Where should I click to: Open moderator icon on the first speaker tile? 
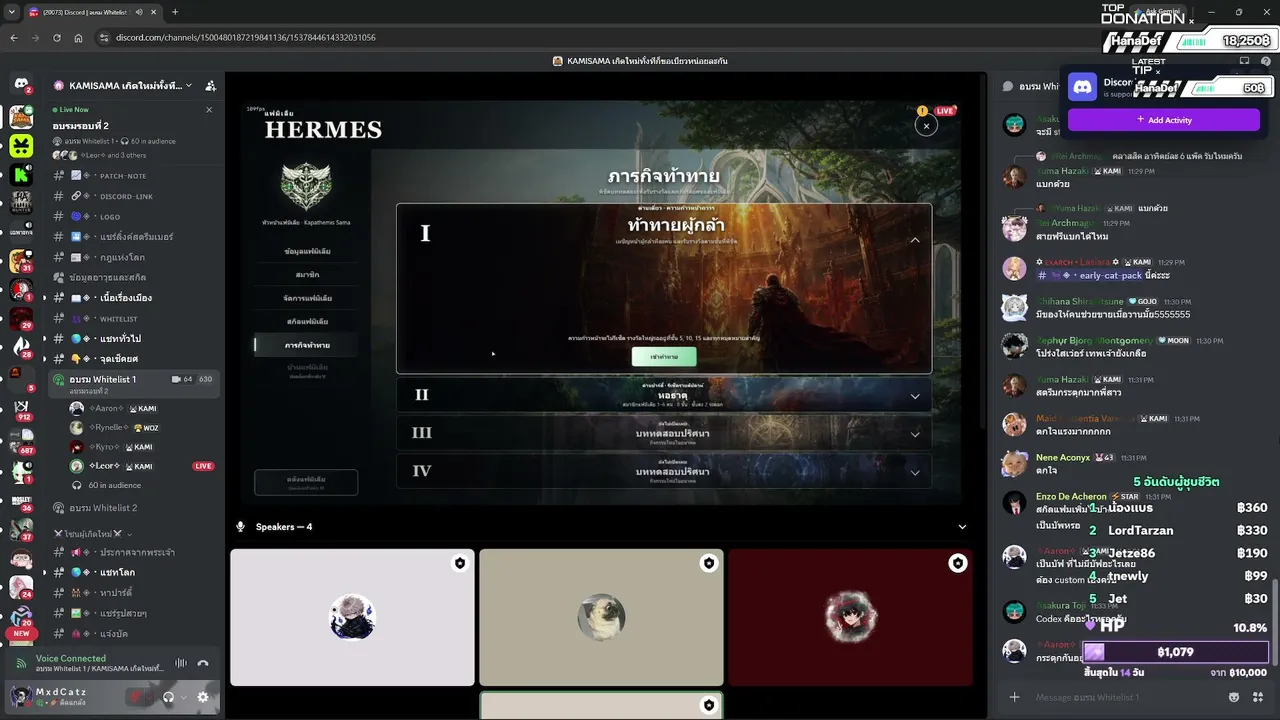(460, 563)
